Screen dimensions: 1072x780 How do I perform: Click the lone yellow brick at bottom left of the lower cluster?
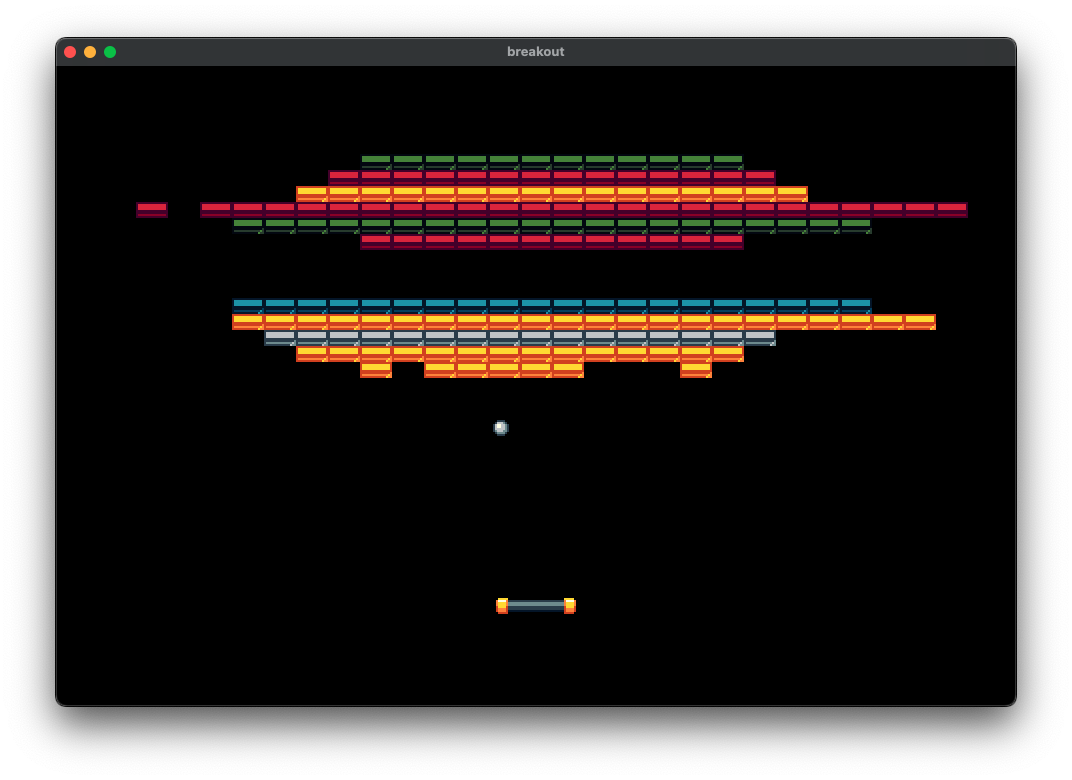(376, 370)
